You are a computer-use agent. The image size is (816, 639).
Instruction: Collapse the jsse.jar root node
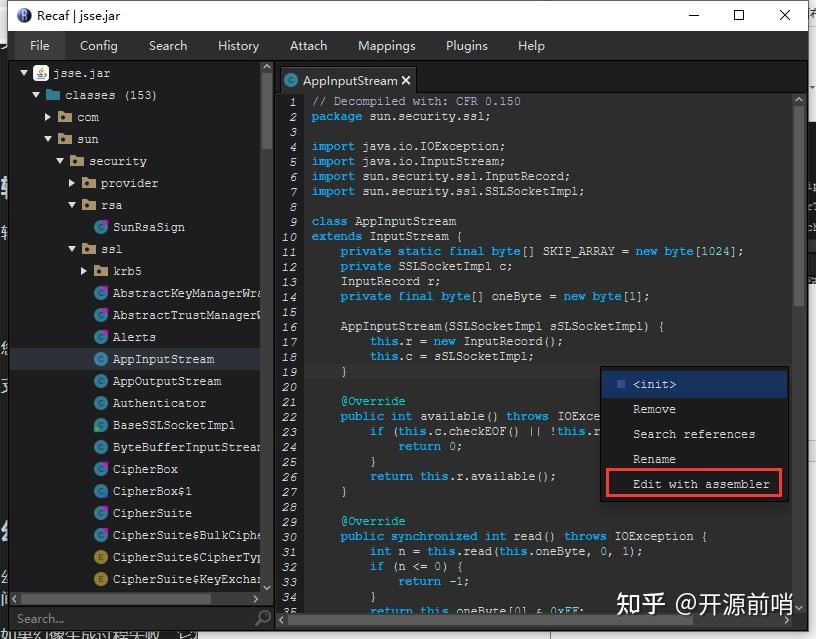(x=24, y=73)
